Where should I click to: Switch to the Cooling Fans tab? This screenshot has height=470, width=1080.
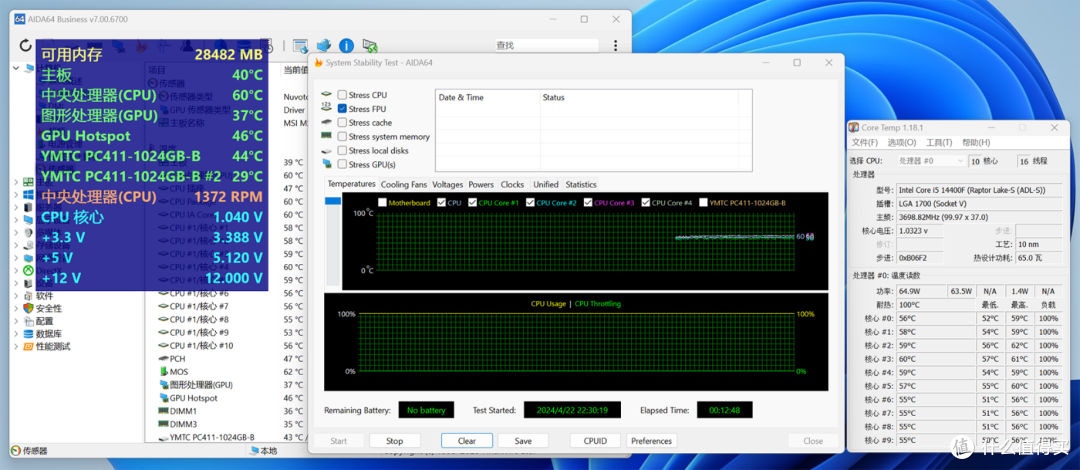coord(404,185)
